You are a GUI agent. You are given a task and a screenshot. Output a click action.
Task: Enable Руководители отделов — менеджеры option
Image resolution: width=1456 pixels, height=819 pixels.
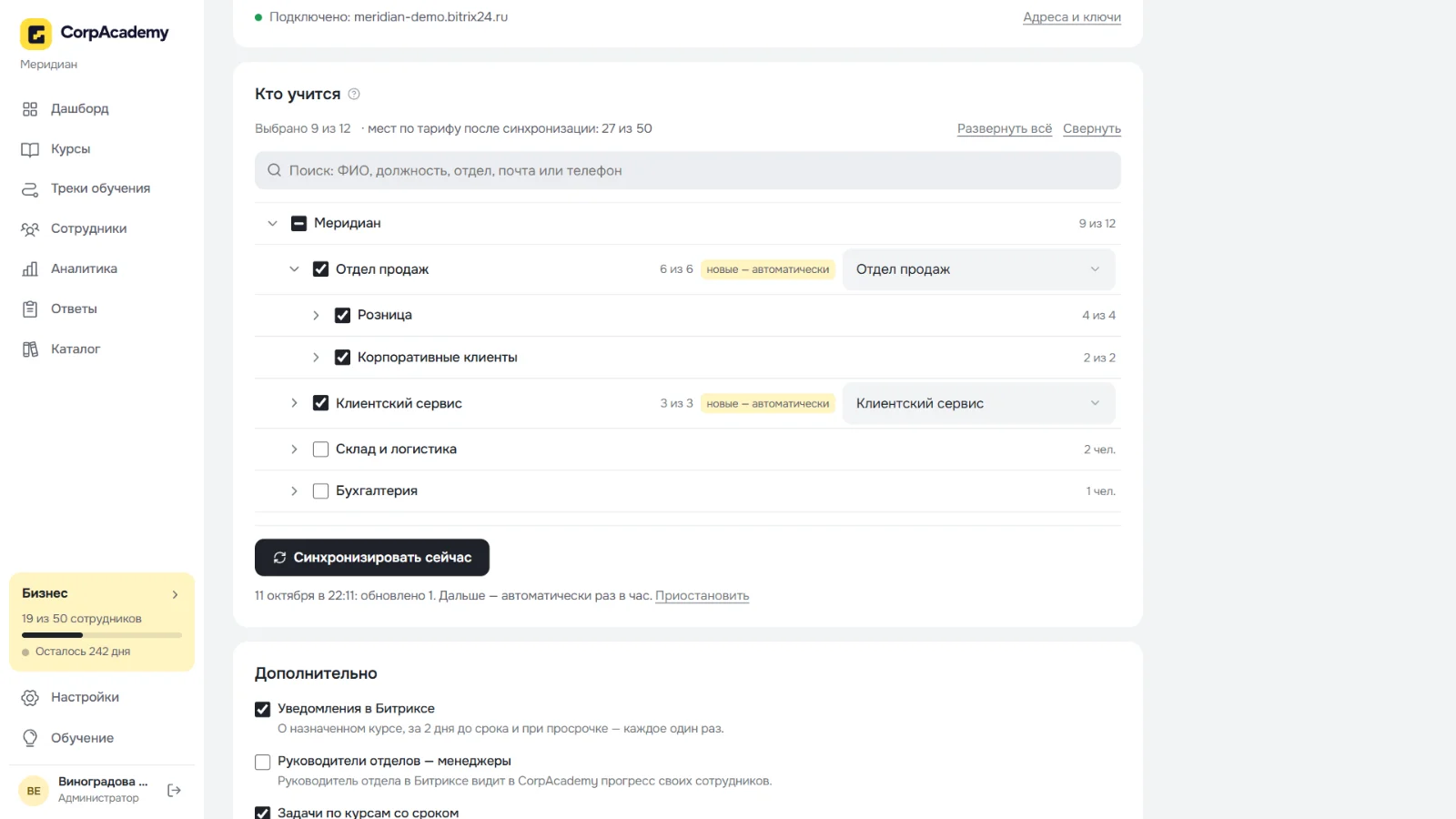(263, 763)
